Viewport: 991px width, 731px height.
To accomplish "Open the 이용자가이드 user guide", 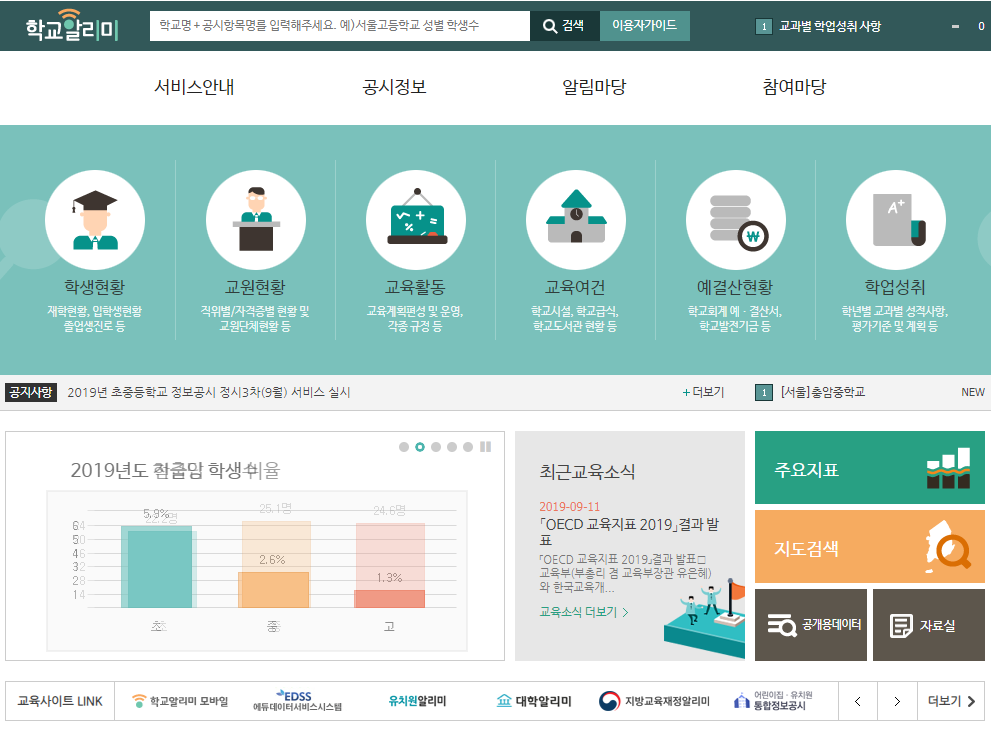I will tap(644, 26).
